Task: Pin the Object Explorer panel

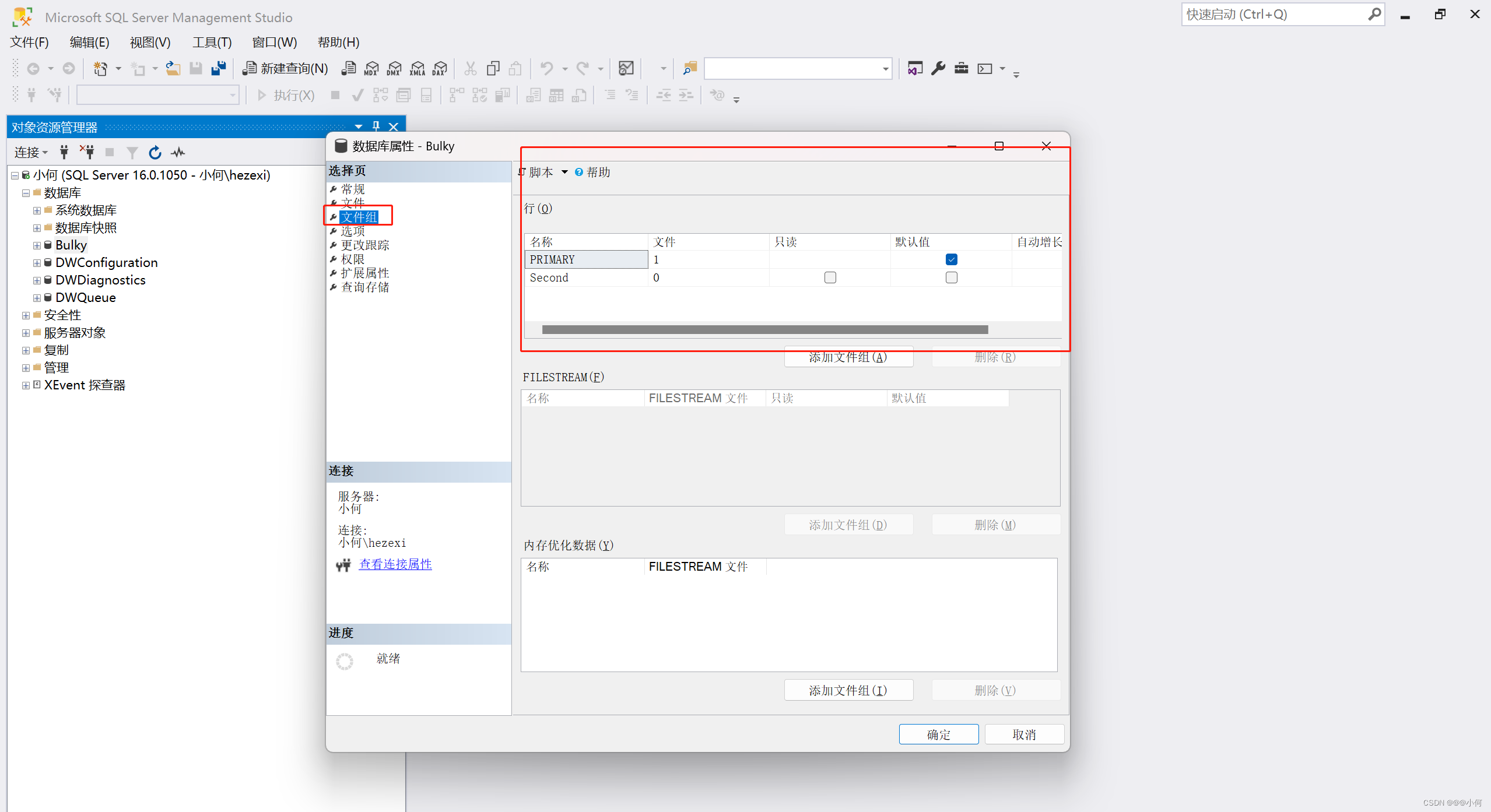Action: click(376, 126)
